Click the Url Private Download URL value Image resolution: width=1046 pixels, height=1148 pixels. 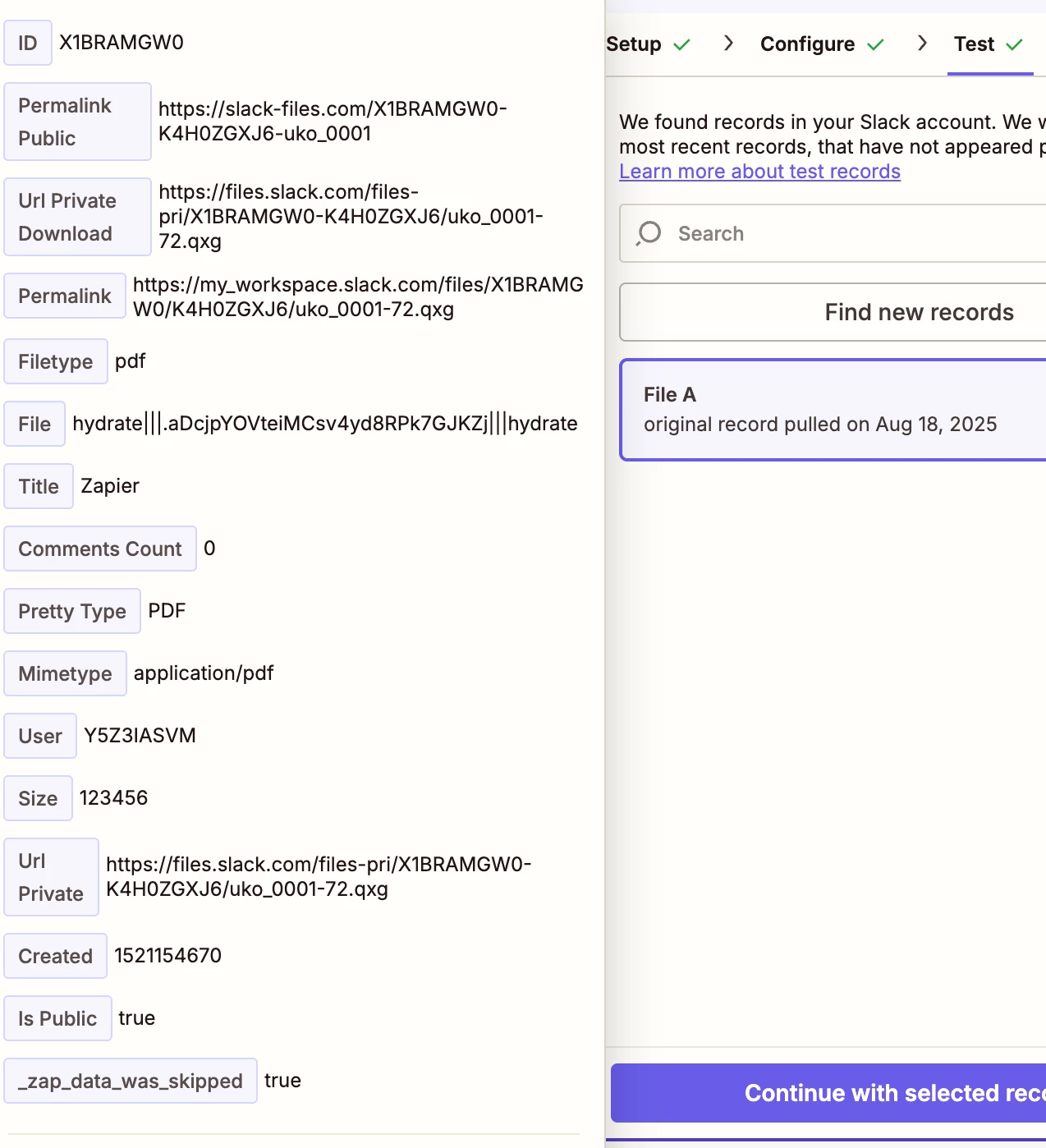click(x=351, y=217)
